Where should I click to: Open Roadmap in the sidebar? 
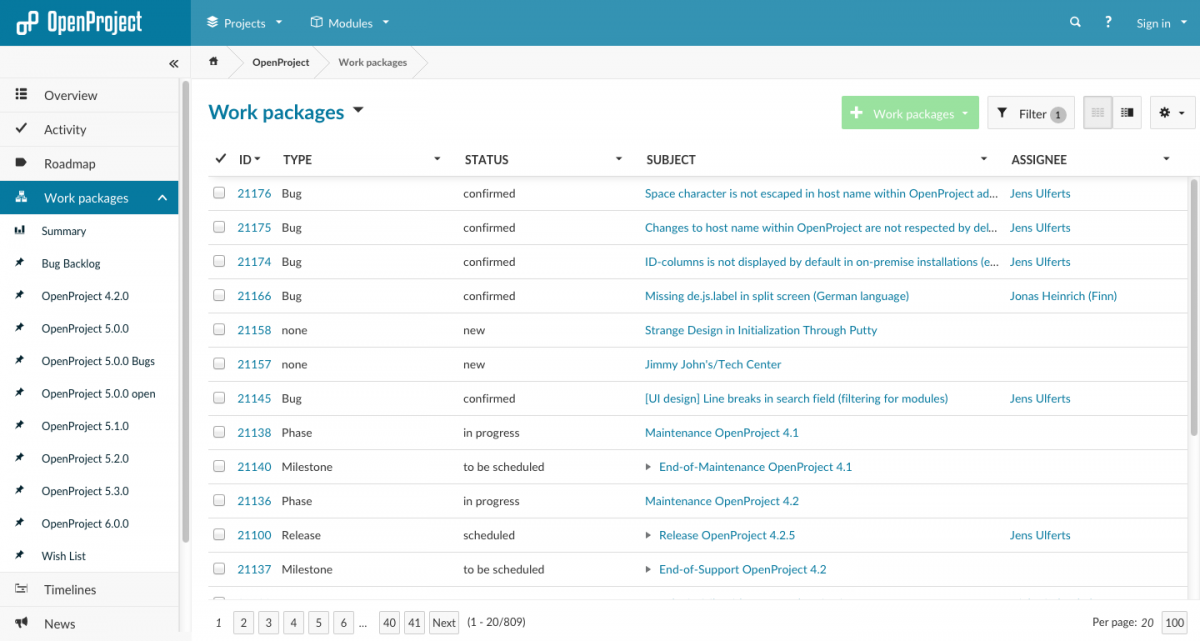pos(69,164)
